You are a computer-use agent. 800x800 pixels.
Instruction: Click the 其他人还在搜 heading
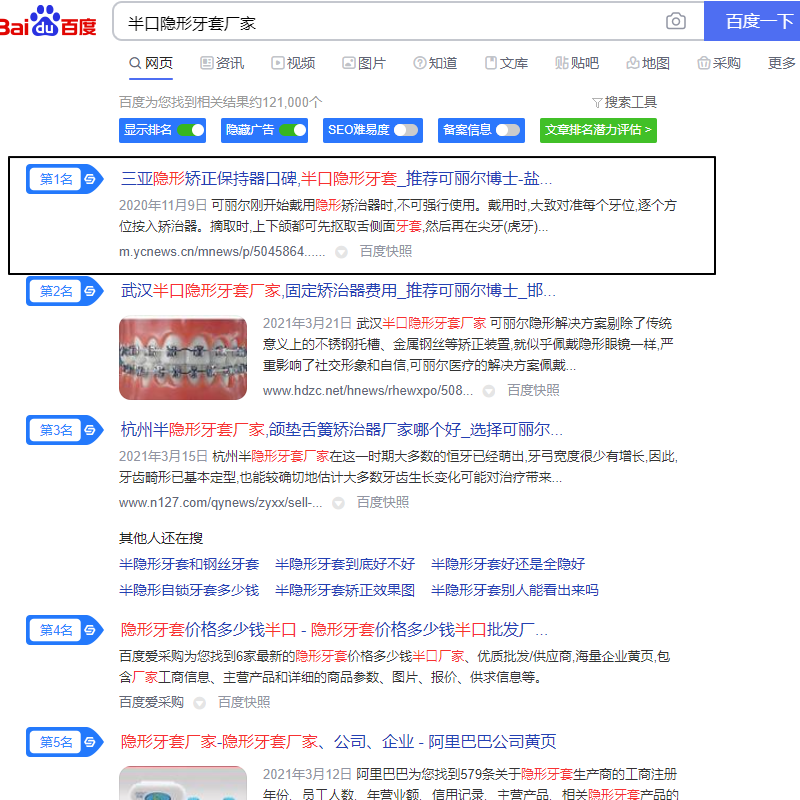point(161,538)
